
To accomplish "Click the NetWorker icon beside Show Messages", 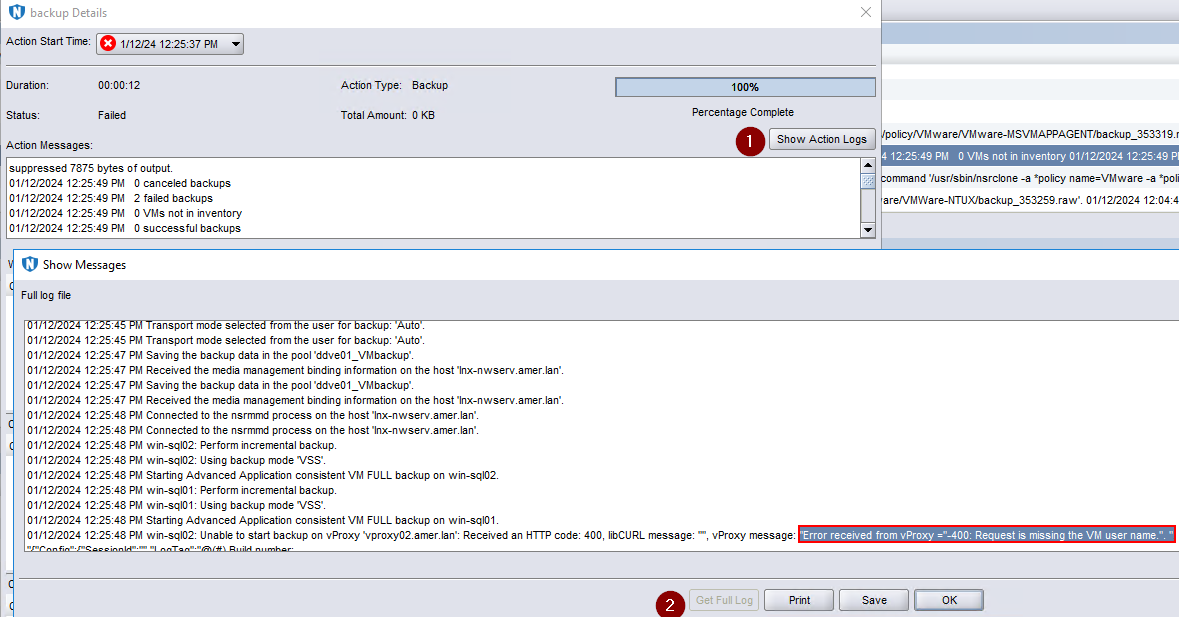I will click(x=29, y=264).
